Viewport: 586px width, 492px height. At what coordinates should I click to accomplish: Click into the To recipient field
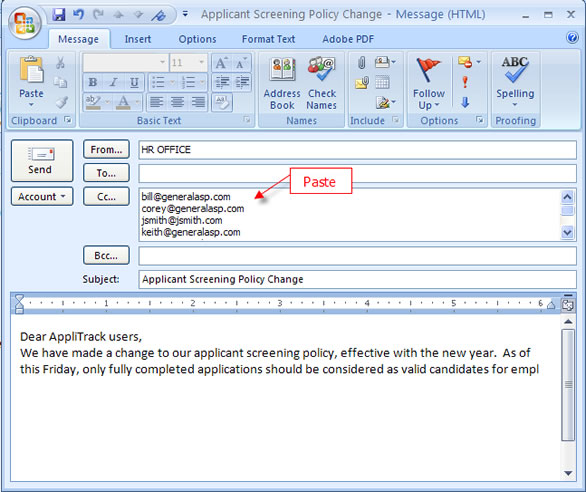pyautogui.click(x=357, y=173)
